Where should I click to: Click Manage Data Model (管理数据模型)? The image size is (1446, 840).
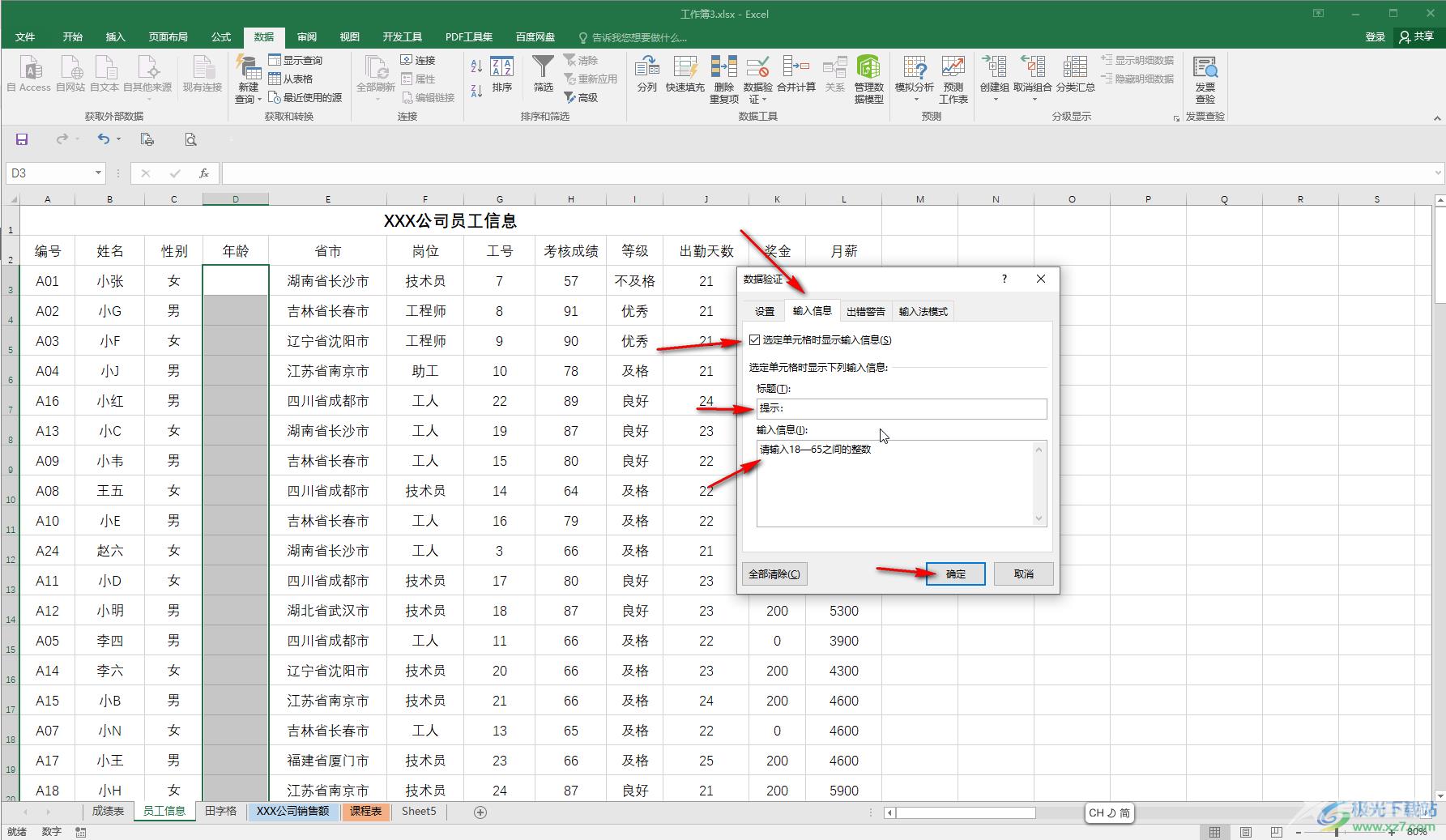(x=868, y=79)
